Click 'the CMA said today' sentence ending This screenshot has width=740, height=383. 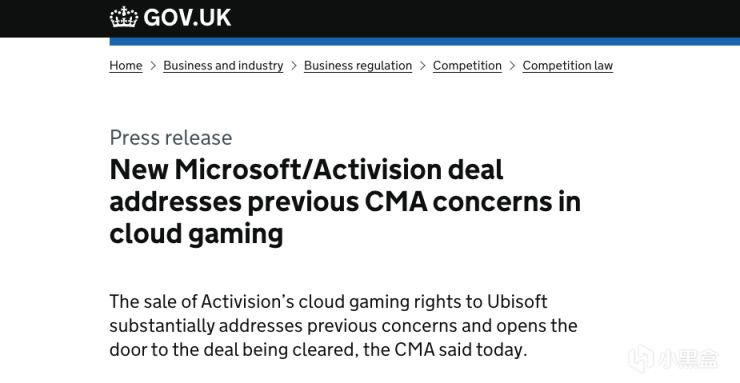click(x=461, y=350)
